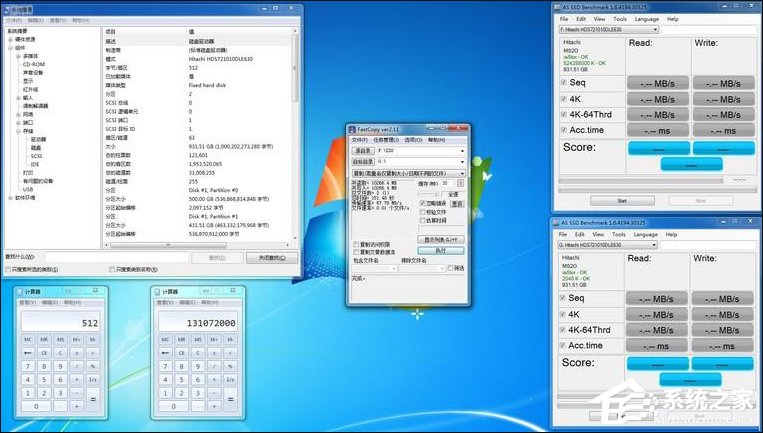Open the drive dropdown in top AS SSD window
The height and width of the screenshot is (433, 763).
tap(607, 30)
